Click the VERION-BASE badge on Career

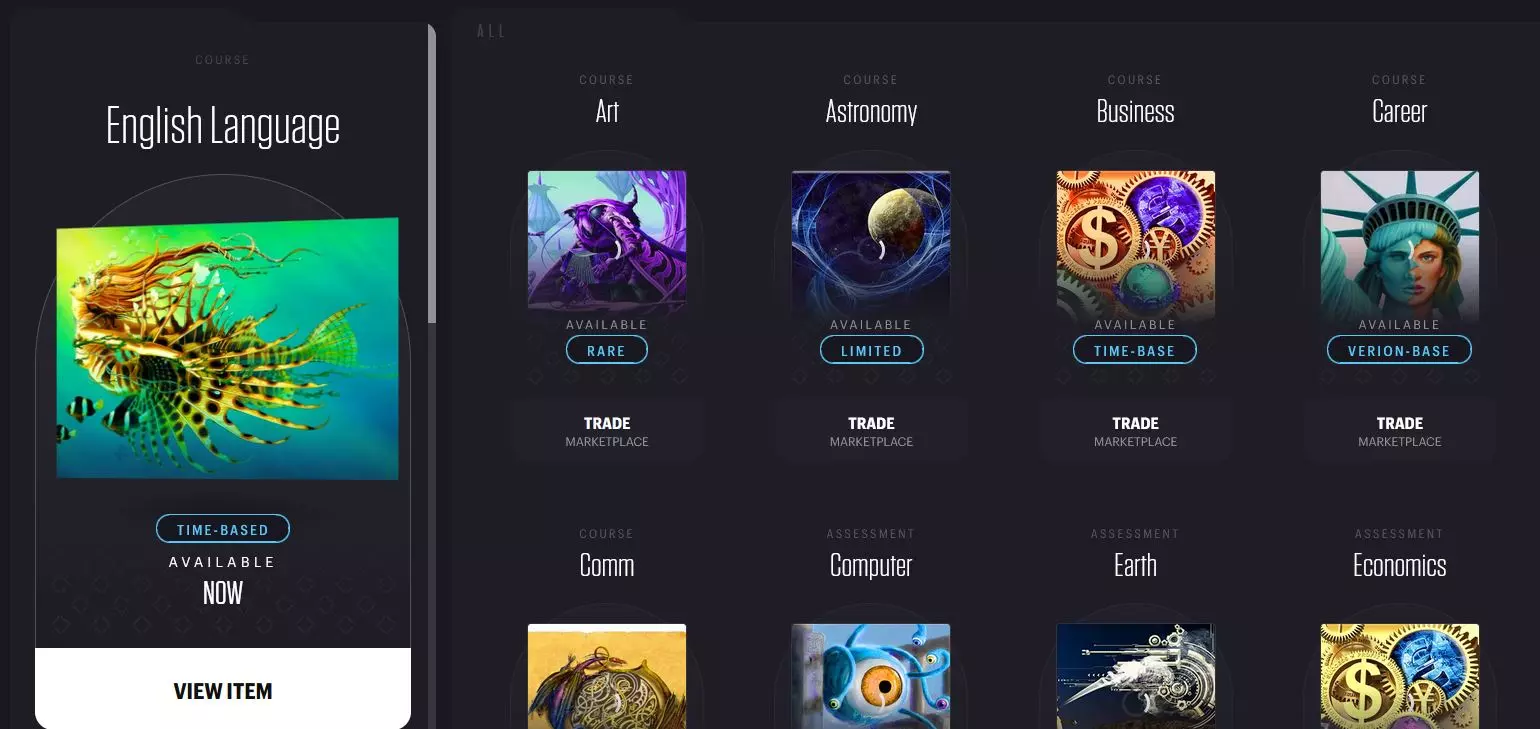[1399, 350]
